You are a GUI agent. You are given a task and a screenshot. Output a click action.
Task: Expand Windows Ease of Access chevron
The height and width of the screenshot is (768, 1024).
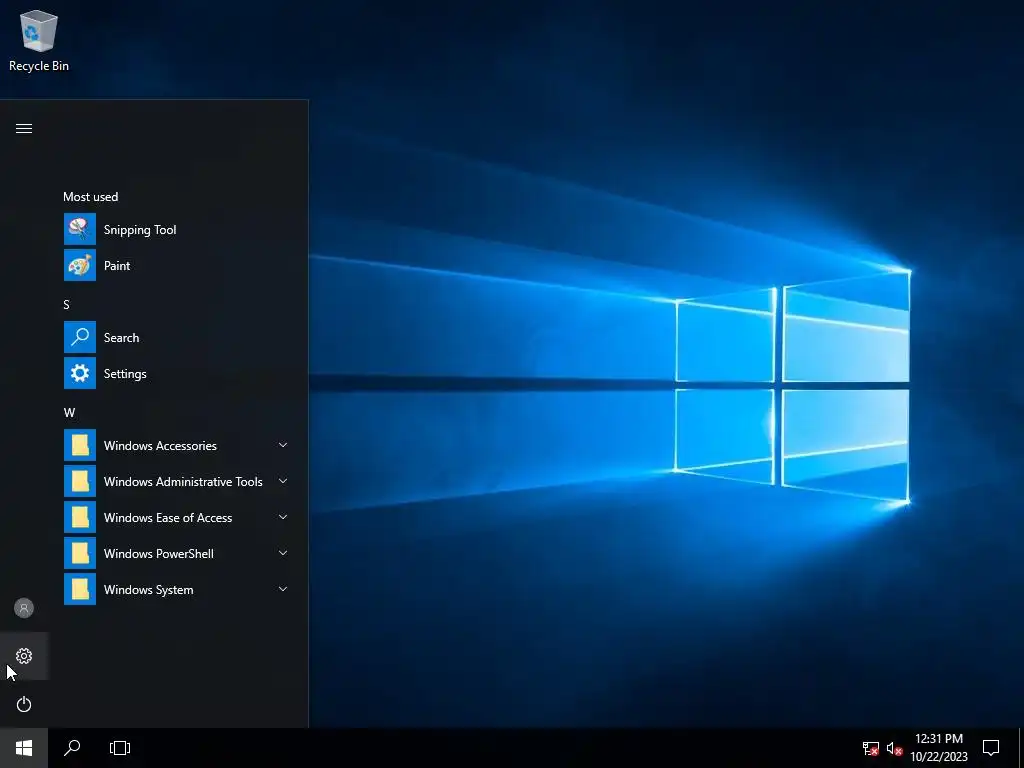[283, 517]
